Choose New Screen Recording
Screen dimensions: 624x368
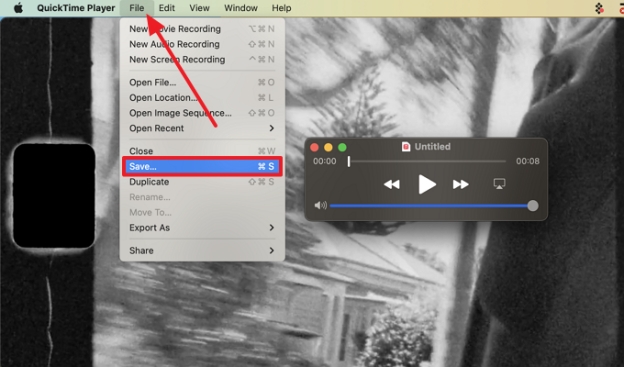pyautogui.click(x=202, y=59)
